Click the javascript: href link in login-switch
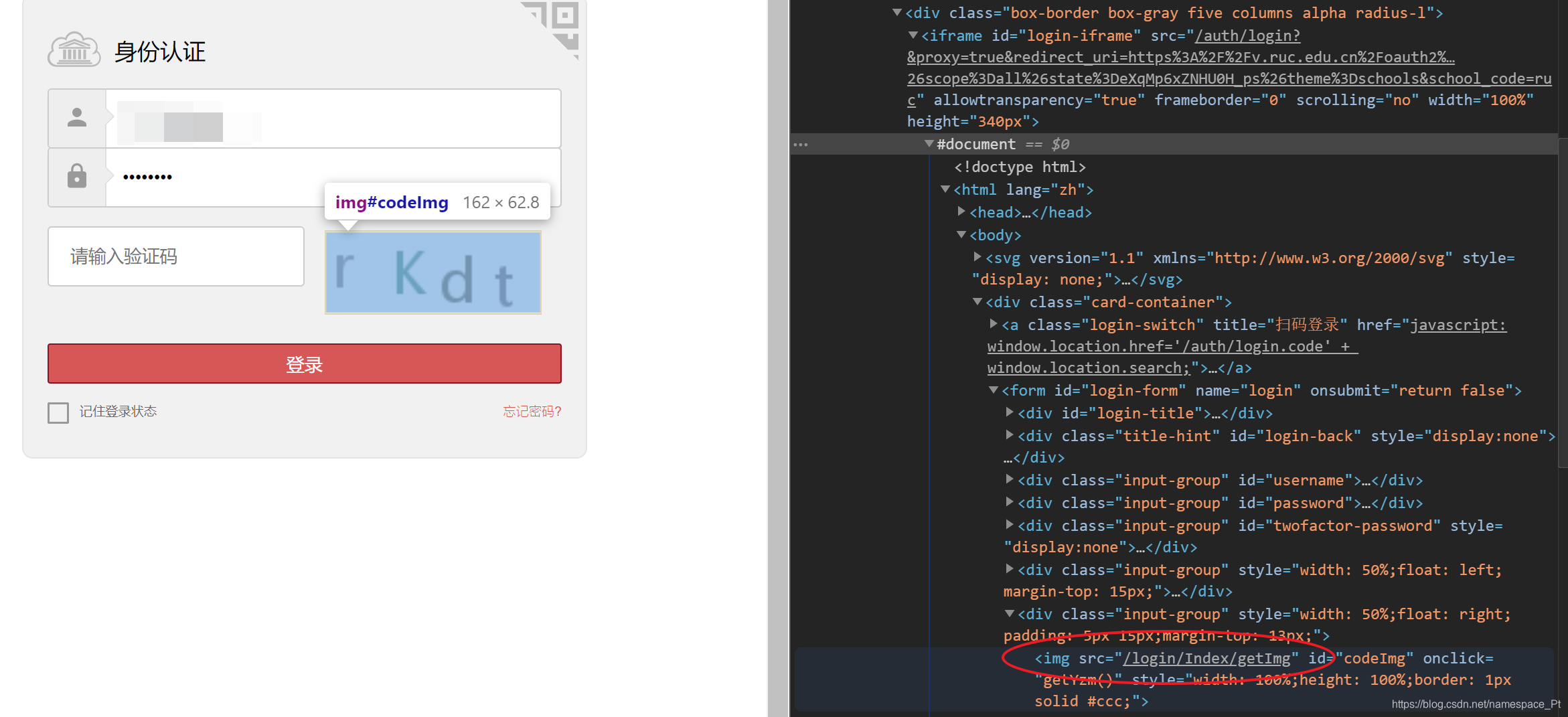Viewport: 1568px width, 717px height. pos(1458,325)
